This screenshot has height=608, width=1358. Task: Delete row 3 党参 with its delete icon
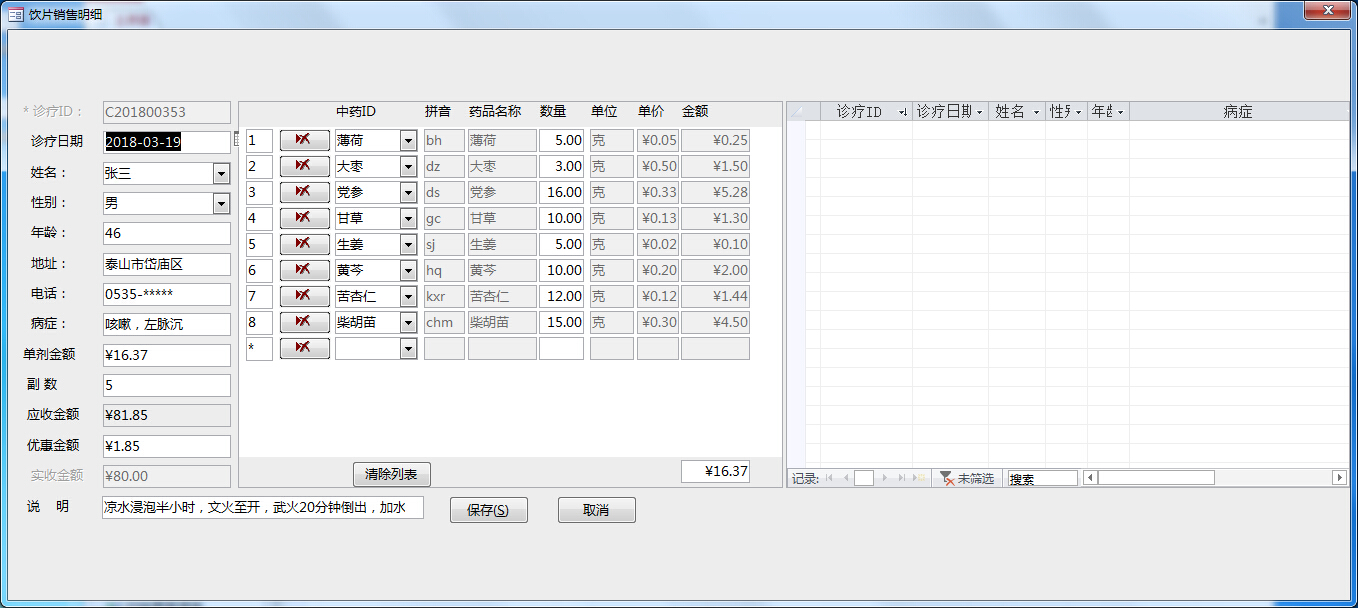[304, 192]
